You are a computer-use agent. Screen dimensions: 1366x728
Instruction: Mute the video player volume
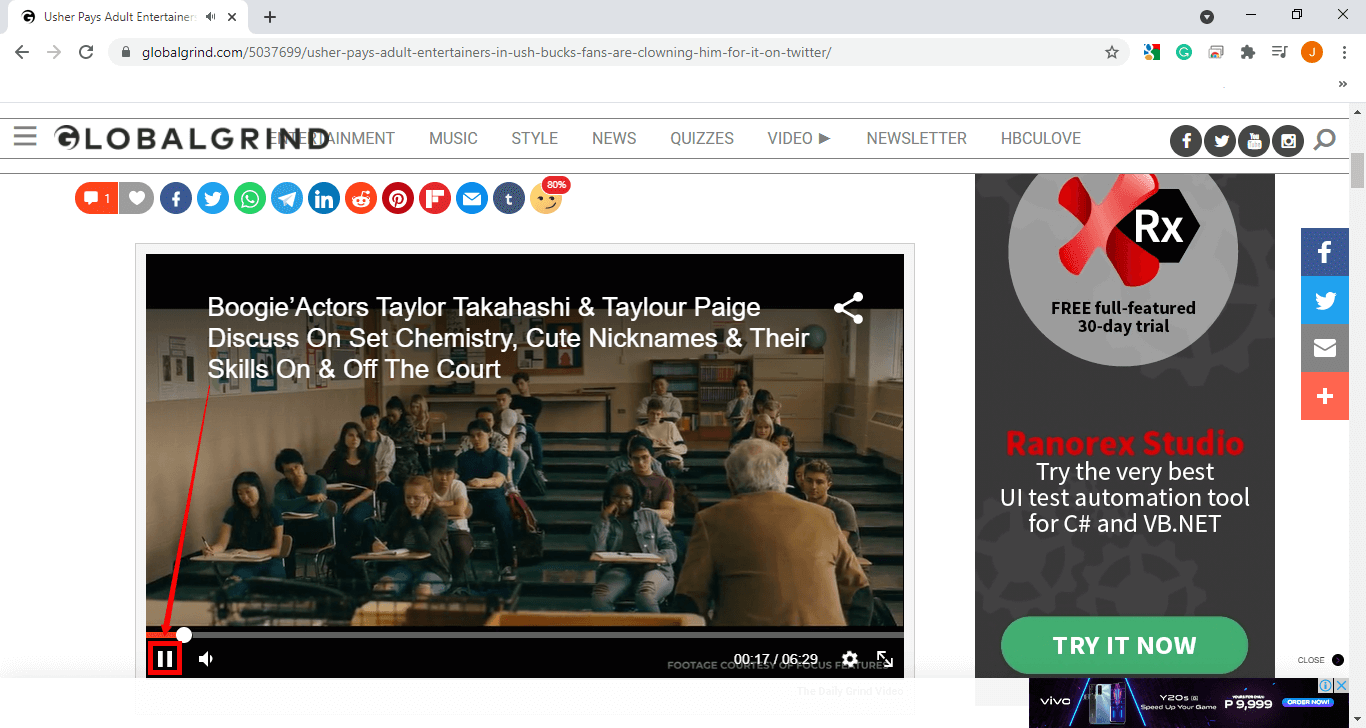[206, 659]
